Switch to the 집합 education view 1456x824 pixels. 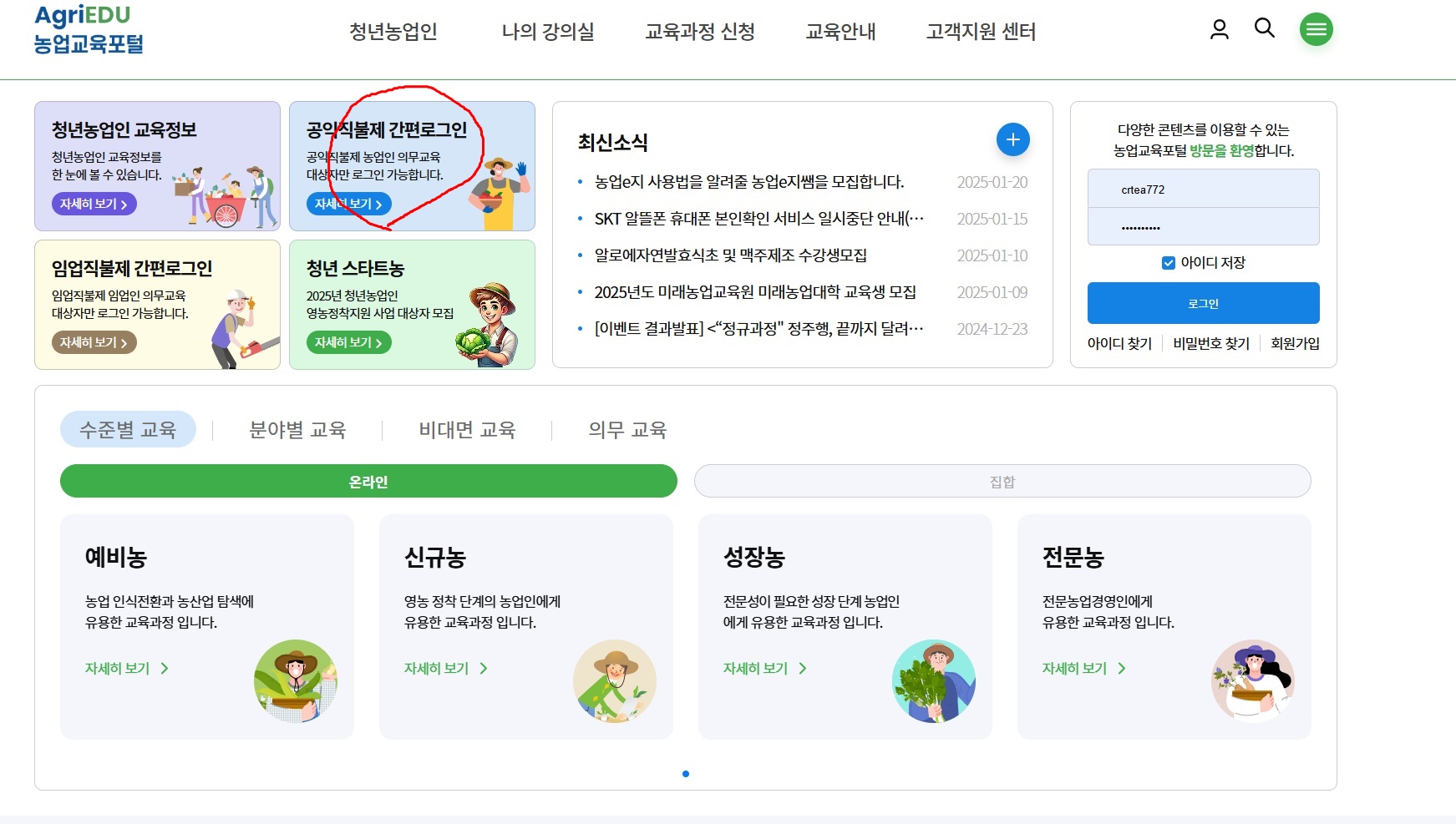(1002, 481)
